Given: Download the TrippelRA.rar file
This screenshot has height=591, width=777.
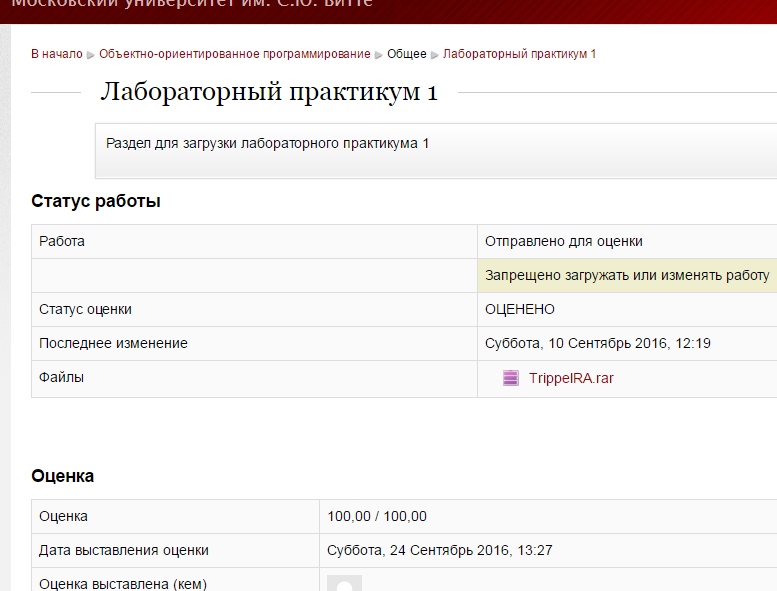Looking at the screenshot, I should [x=571, y=378].
